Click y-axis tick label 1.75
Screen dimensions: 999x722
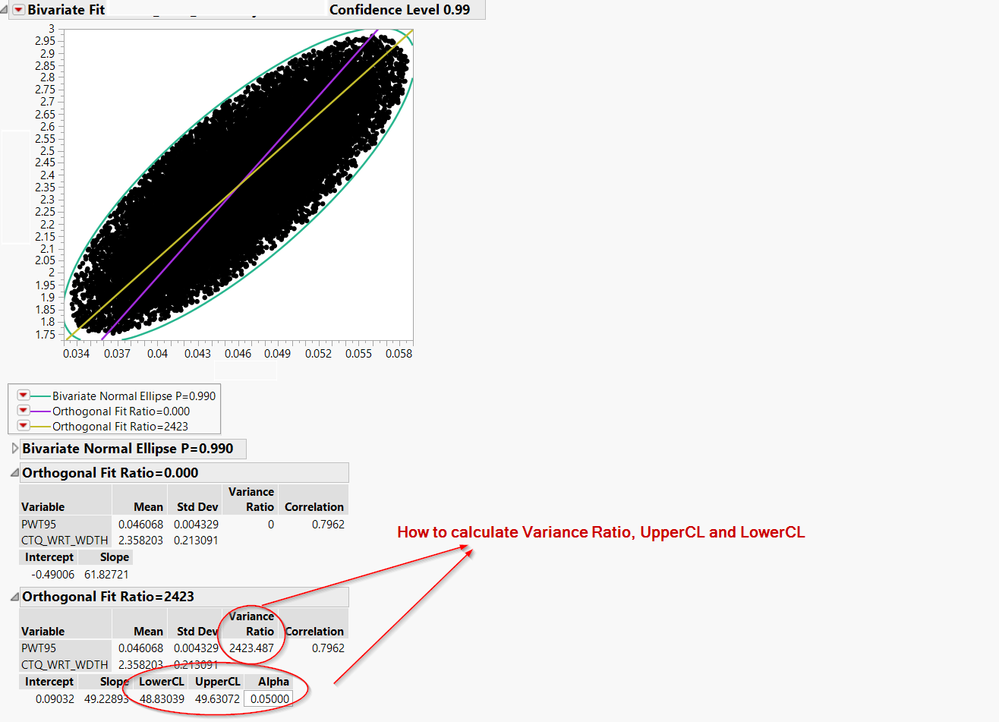45,335
